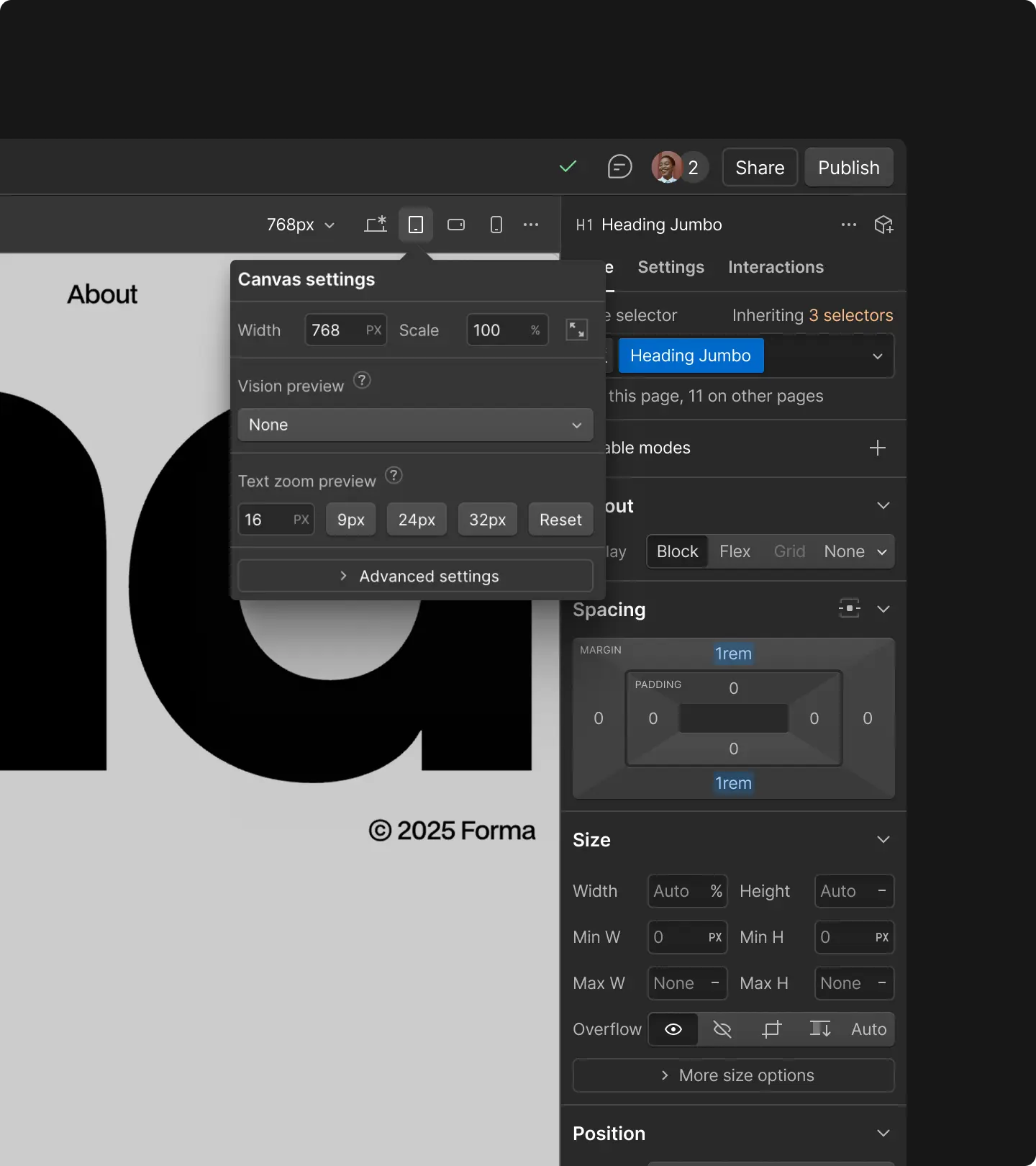The height and width of the screenshot is (1166, 1036).
Task: Open spacing box-model options icon
Action: [849, 609]
